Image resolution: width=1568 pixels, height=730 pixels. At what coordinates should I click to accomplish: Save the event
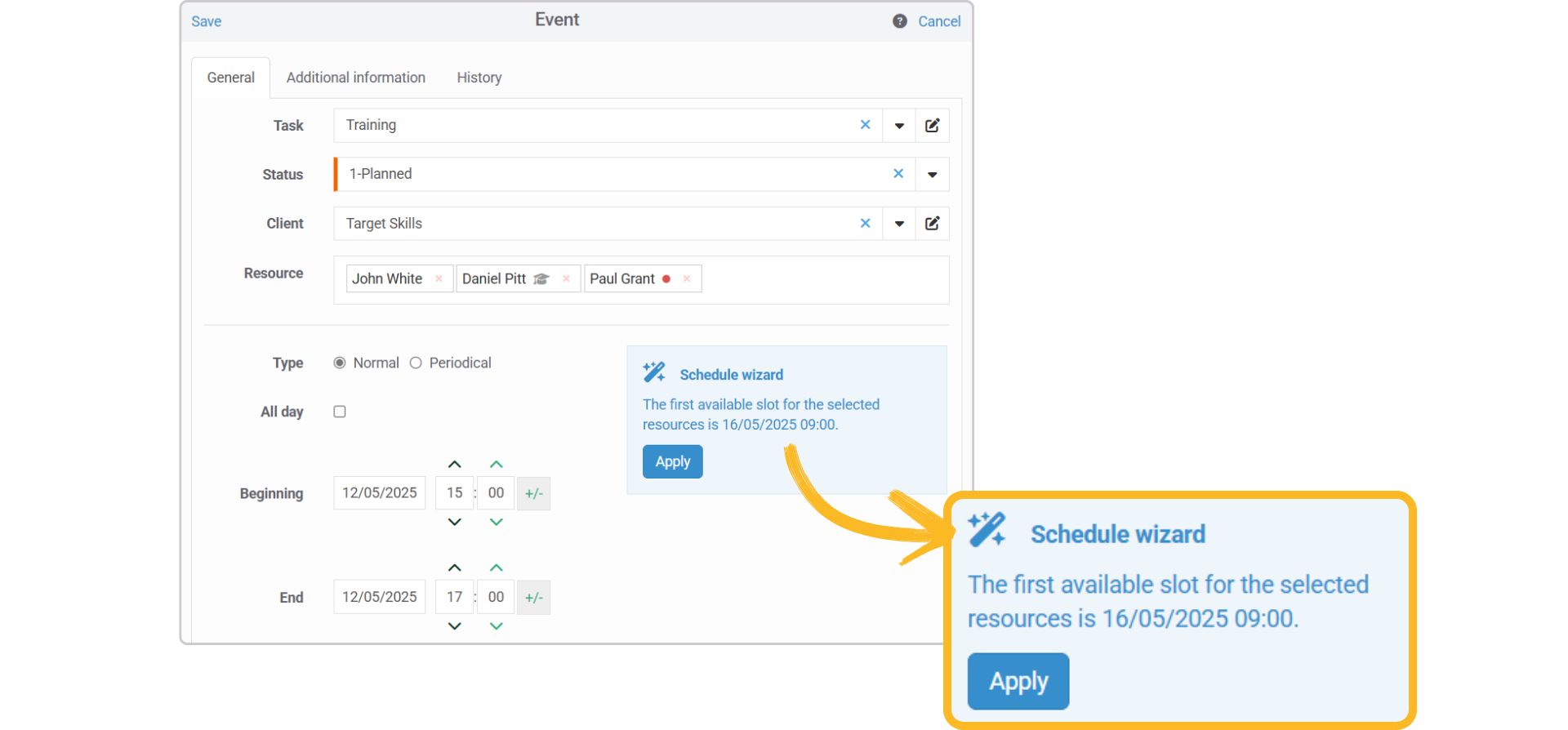coord(206,21)
